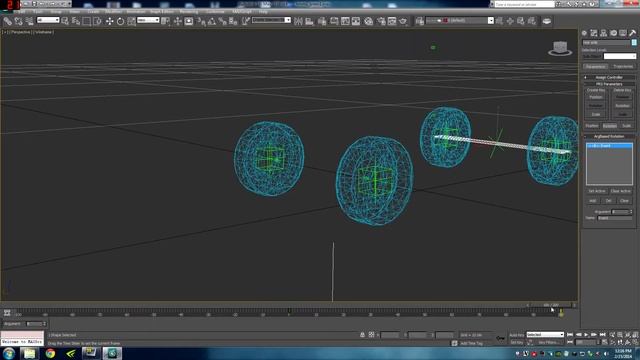Activate Select and Manipulate tool
640x360 pixels.
(x=178, y=21)
